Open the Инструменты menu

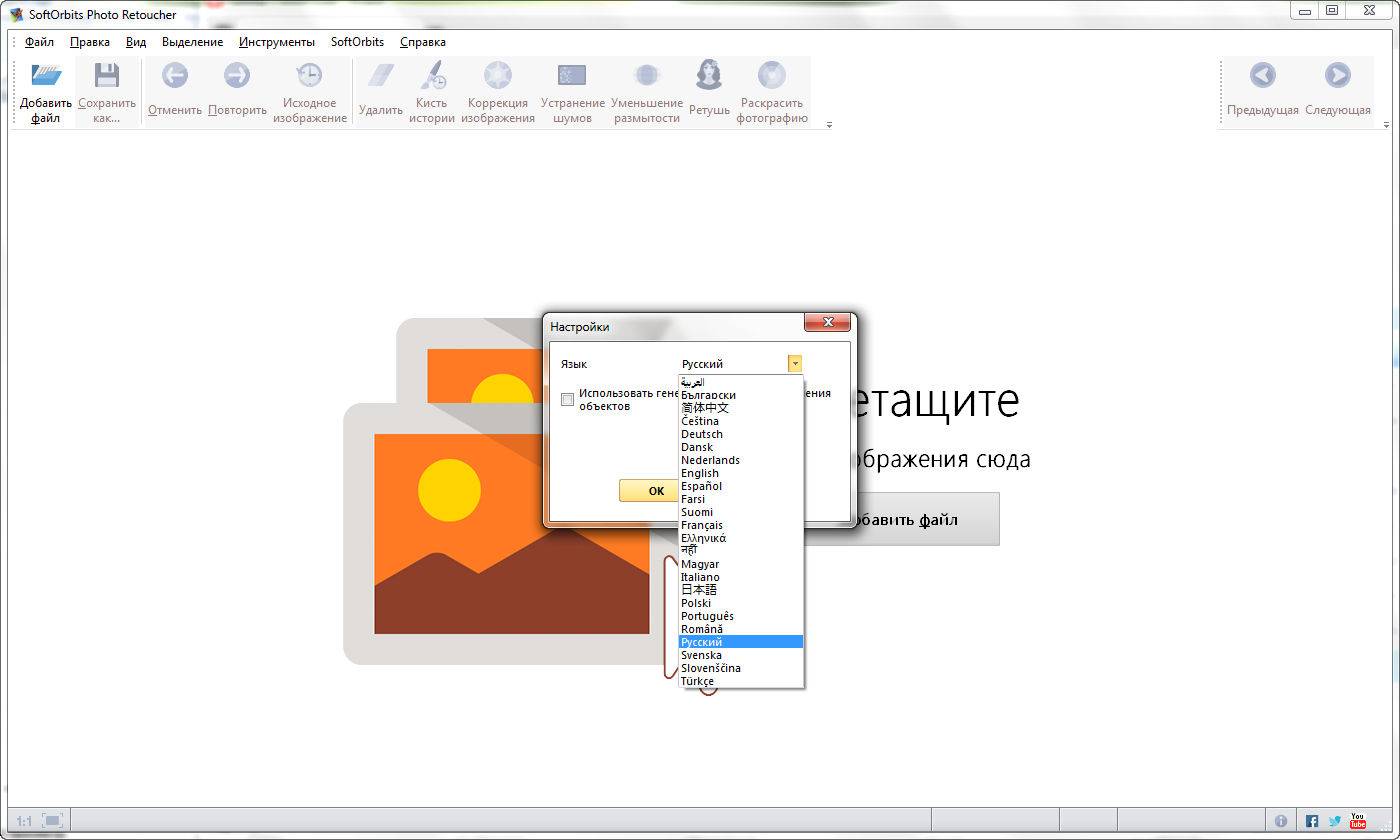pyautogui.click(x=277, y=42)
